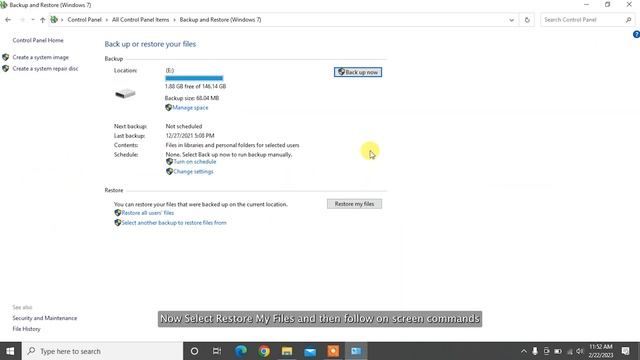The height and width of the screenshot is (360, 640).
Task: Click the Turn on schedule link
Action: pos(195,162)
